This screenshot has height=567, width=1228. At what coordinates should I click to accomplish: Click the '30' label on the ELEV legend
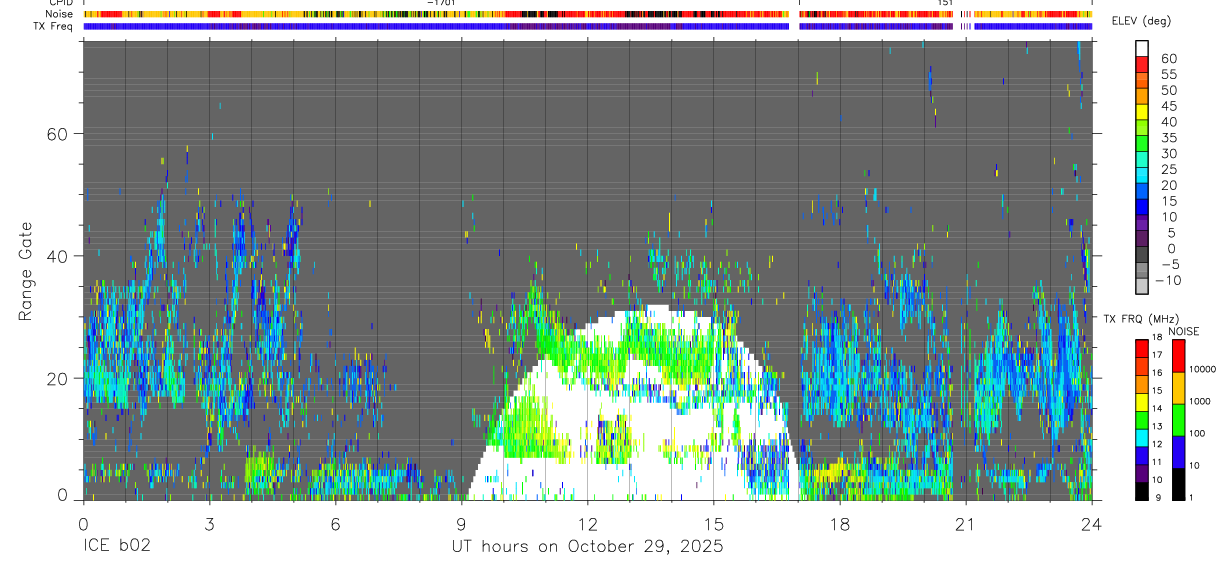pyautogui.click(x=1167, y=153)
